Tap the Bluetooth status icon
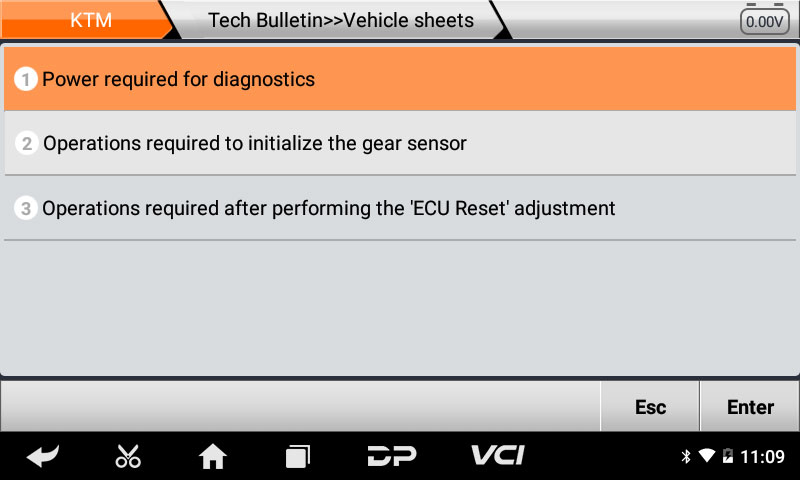 pyautogui.click(x=686, y=457)
